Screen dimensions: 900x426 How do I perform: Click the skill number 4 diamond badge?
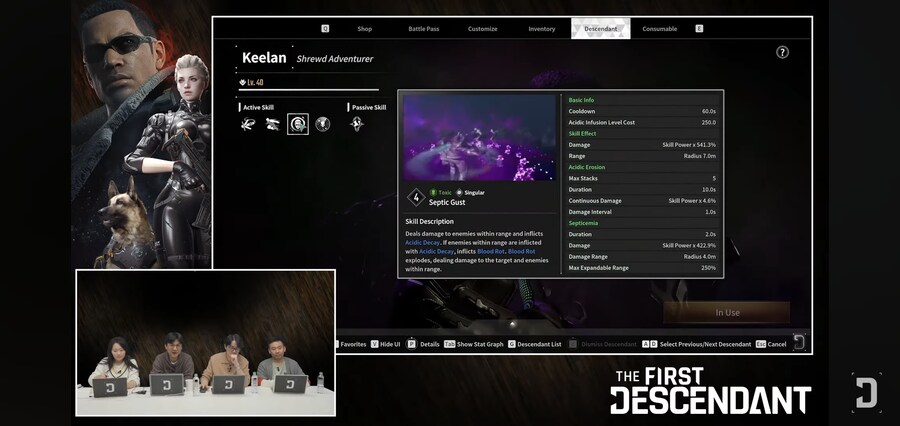click(x=415, y=196)
